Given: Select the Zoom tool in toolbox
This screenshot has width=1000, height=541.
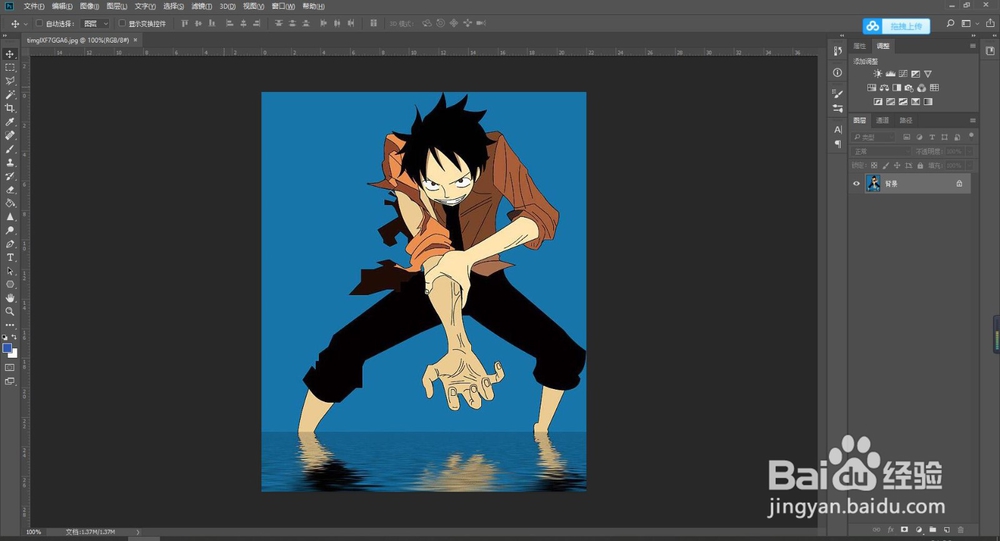Looking at the screenshot, I should [10, 311].
